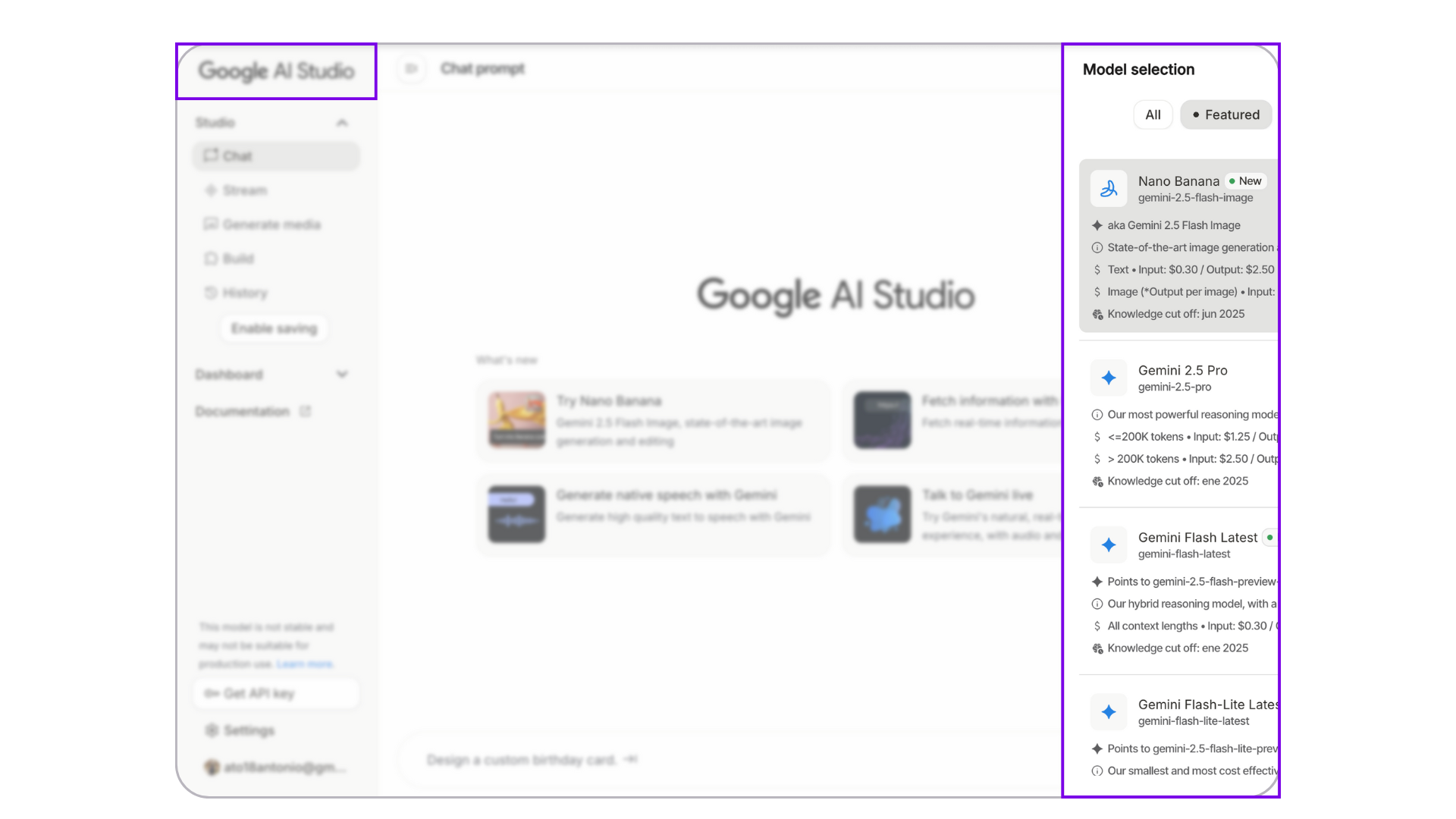The height and width of the screenshot is (819, 1456).
Task: Select the Featured filter chip
Action: (x=1225, y=115)
